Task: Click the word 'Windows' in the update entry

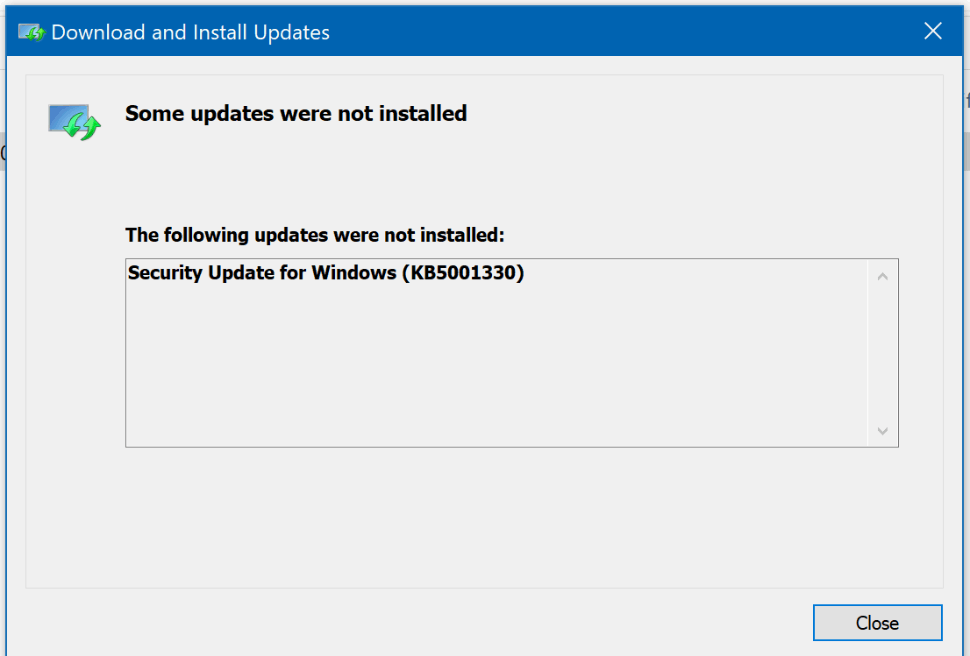Action: (354, 273)
